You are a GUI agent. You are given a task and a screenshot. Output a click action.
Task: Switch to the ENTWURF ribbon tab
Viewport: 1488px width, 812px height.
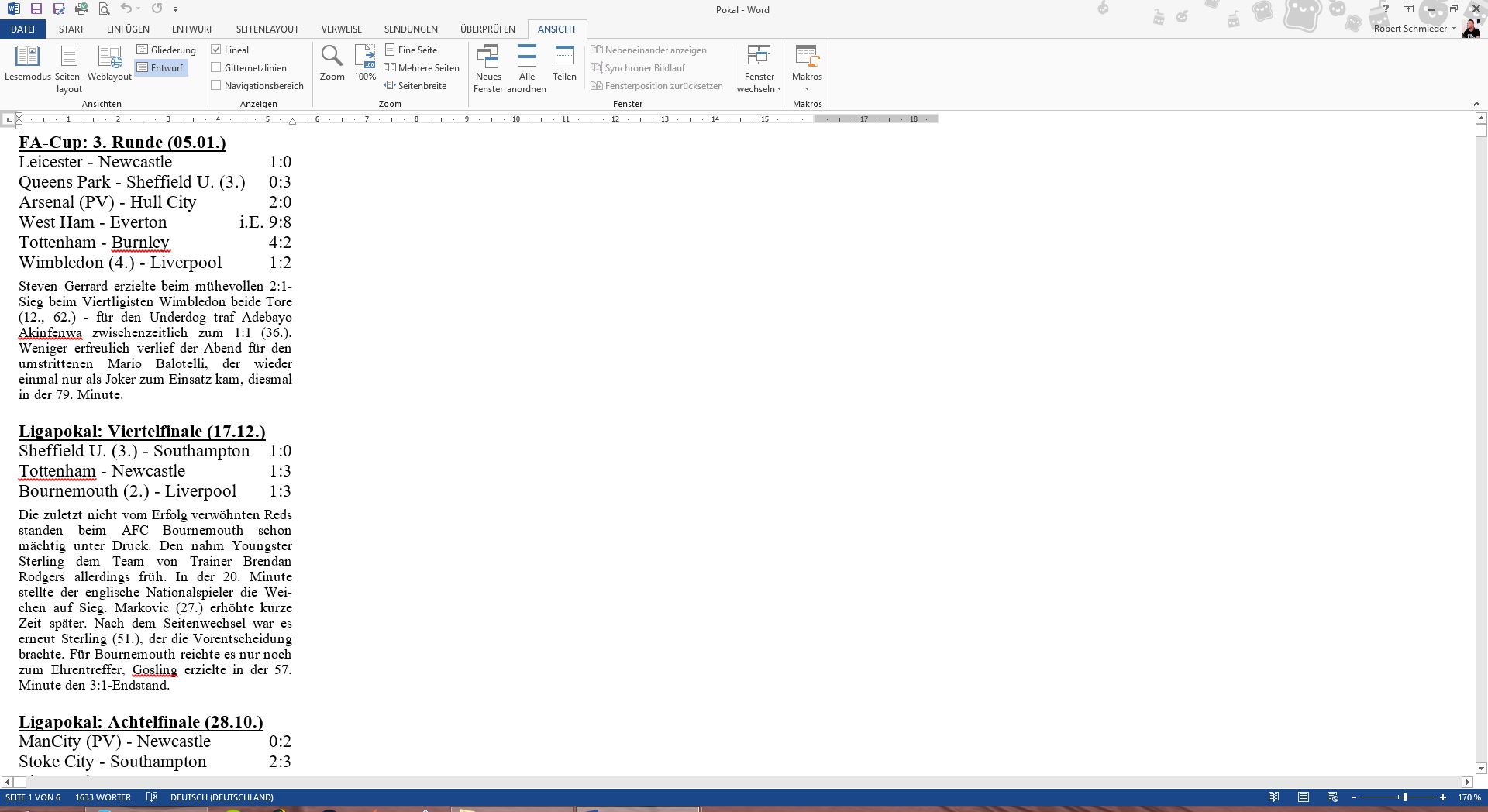192,29
